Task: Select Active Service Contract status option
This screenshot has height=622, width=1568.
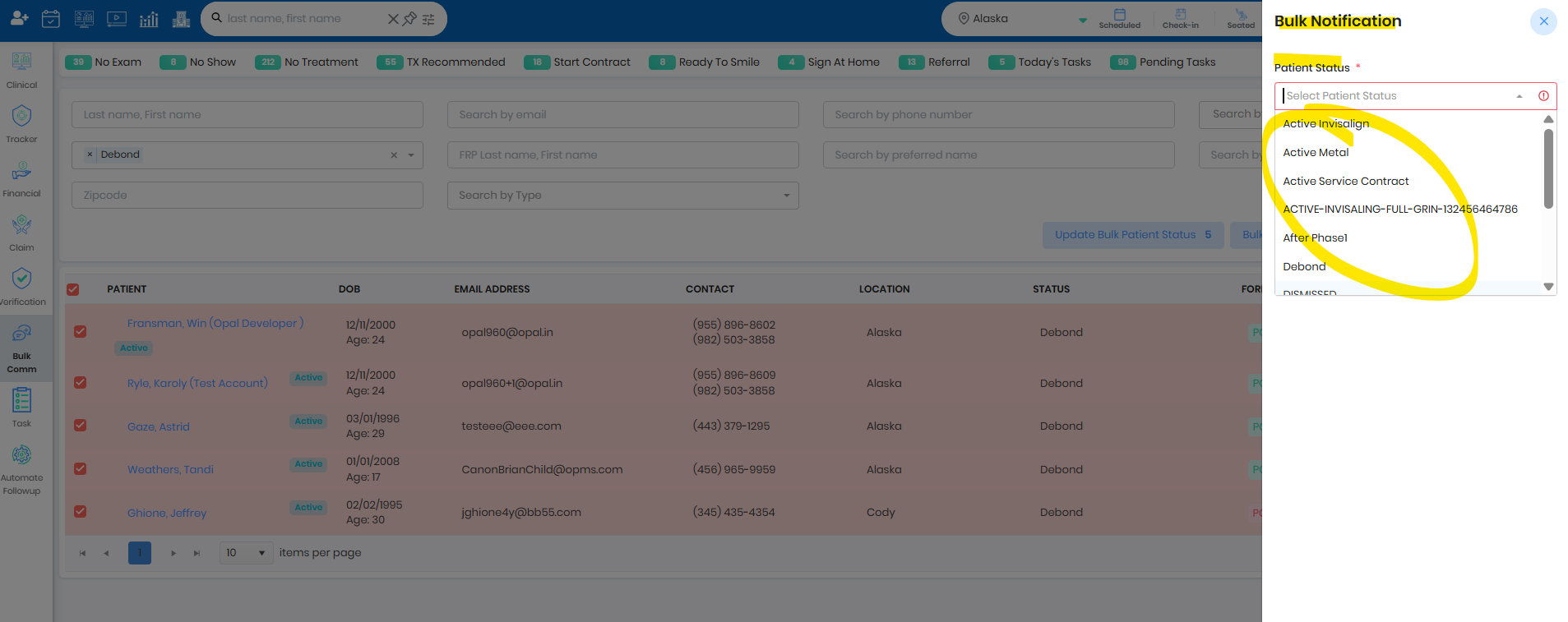Action: pyautogui.click(x=1345, y=182)
